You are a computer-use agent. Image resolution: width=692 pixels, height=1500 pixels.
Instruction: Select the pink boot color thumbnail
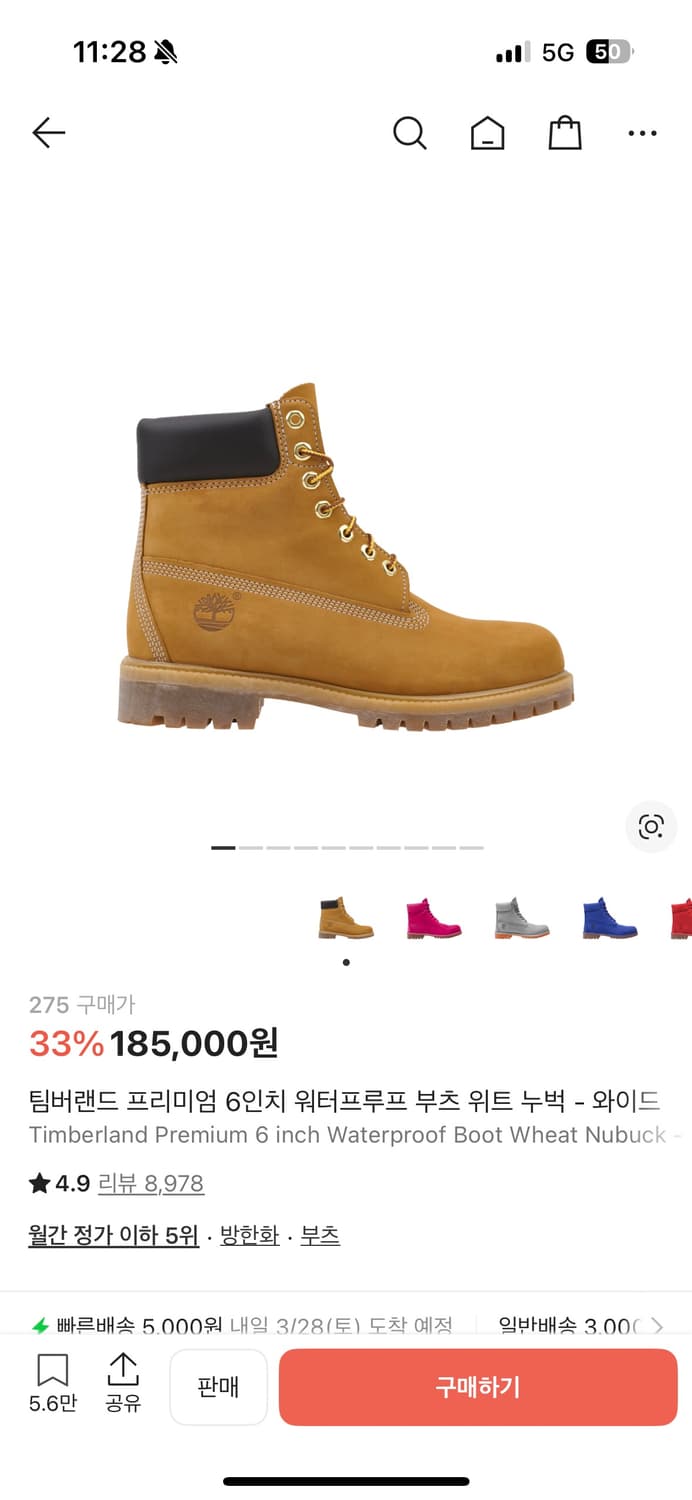pos(434,918)
